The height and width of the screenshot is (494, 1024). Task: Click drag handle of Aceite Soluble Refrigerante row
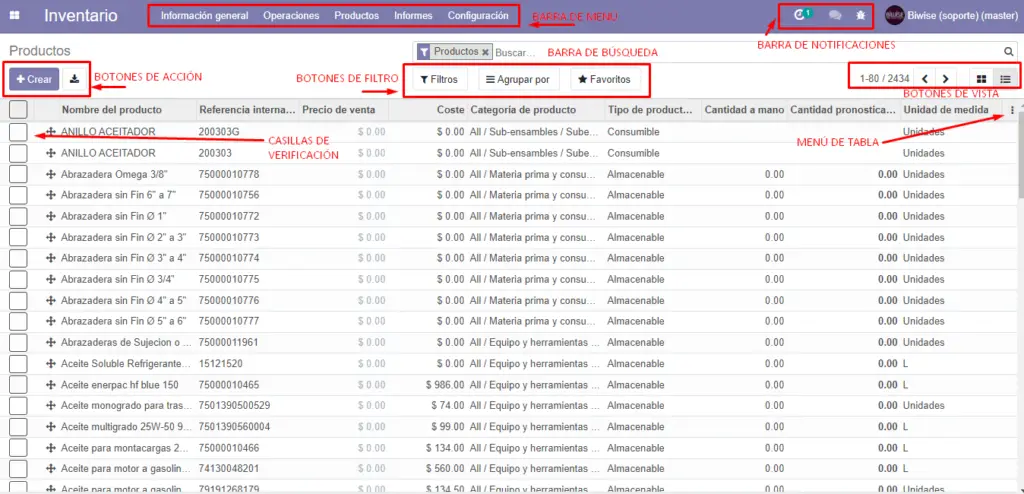pos(50,364)
